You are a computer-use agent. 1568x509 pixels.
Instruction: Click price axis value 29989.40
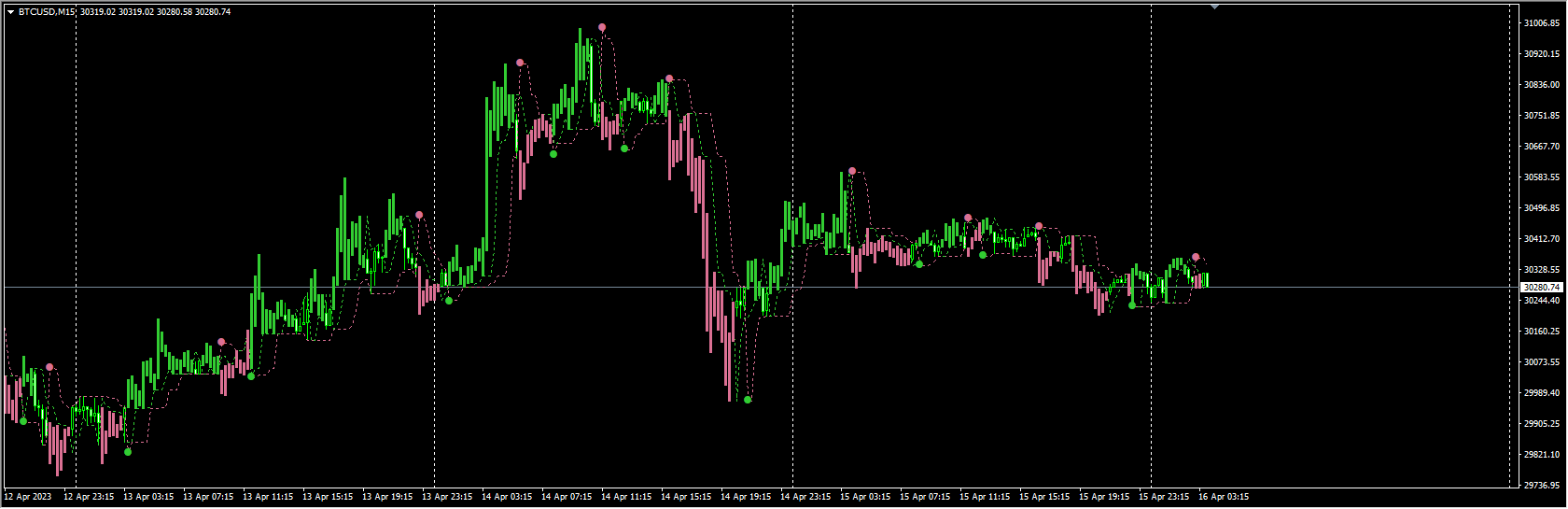(1542, 392)
